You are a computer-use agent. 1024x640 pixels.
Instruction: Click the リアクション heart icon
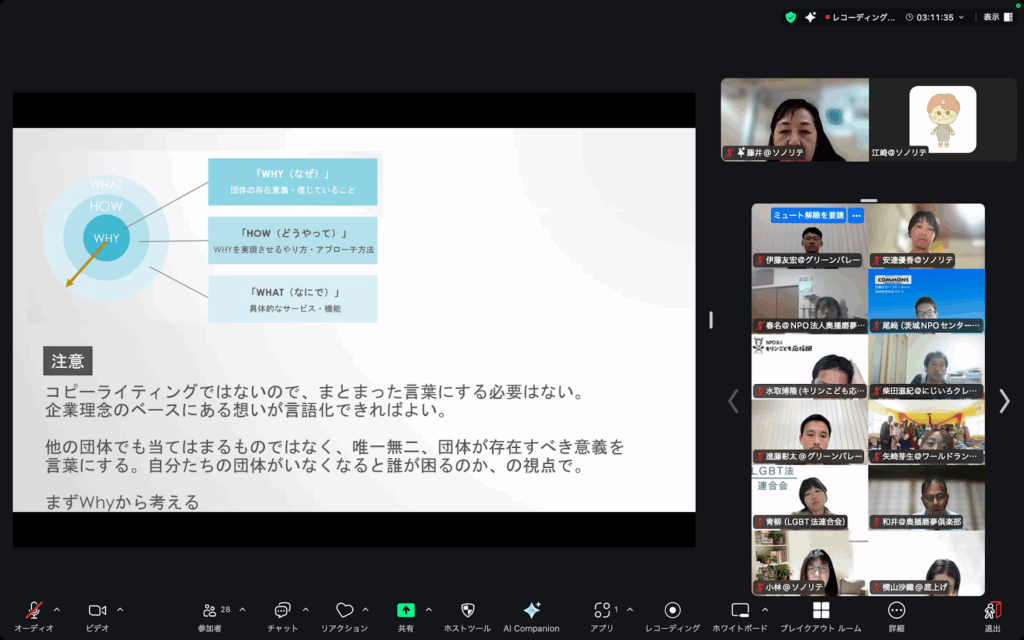pyautogui.click(x=344, y=611)
